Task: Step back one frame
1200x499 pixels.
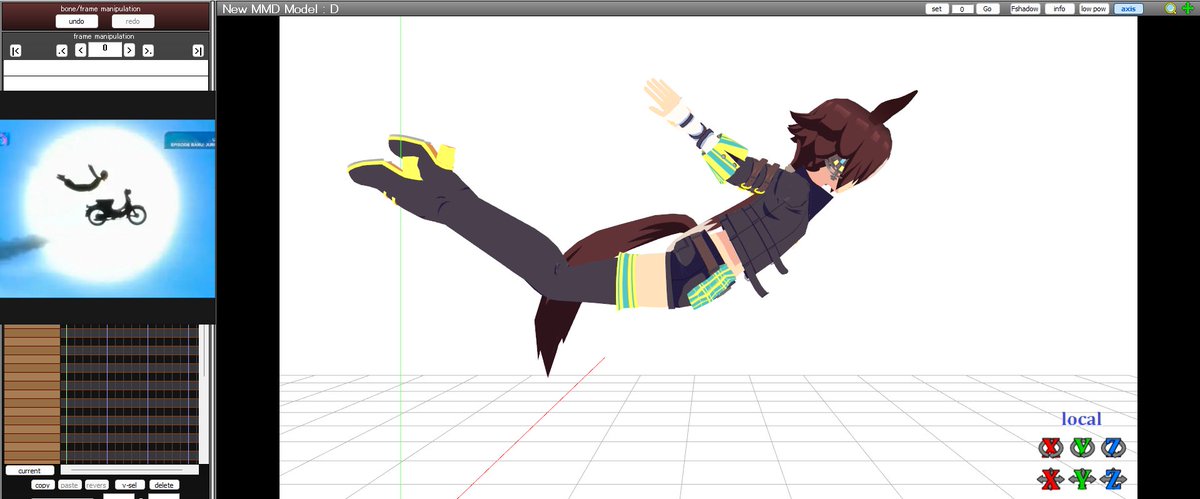Action: [x=80, y=51]
